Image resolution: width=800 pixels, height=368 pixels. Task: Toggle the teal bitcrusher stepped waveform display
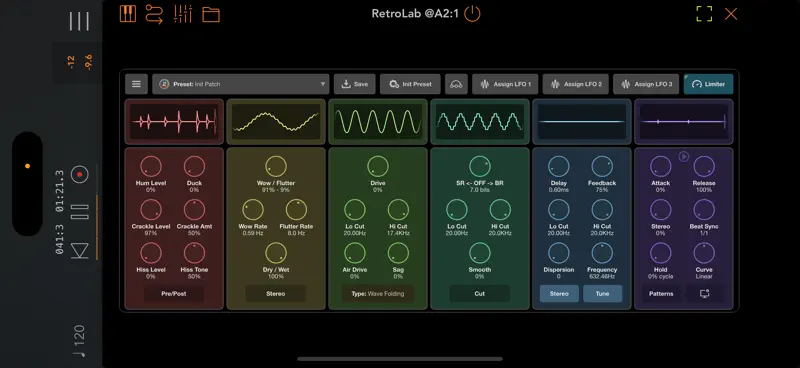coord(480,122)
